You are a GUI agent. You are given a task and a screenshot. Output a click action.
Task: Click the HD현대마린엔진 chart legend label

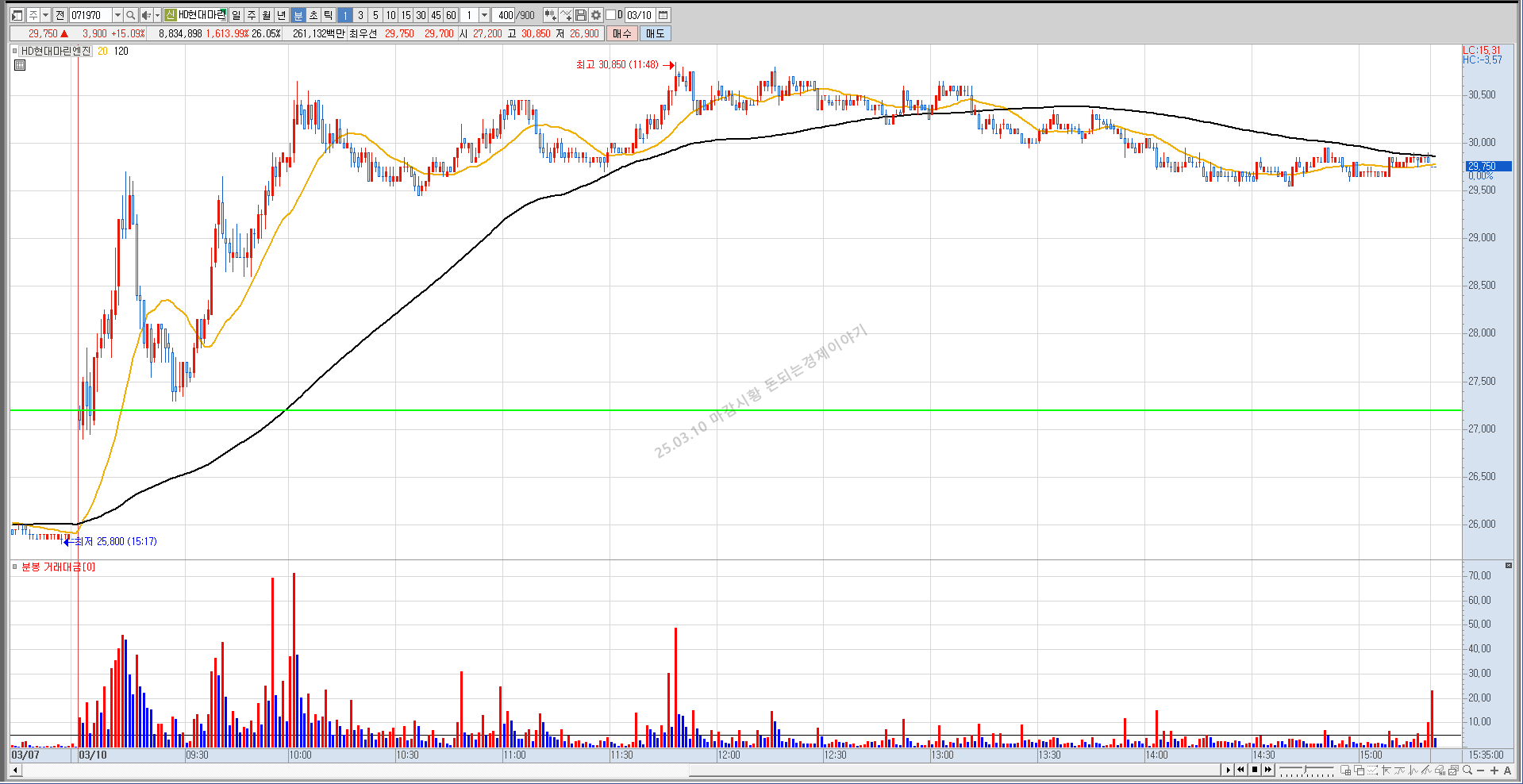pos(56,51)
